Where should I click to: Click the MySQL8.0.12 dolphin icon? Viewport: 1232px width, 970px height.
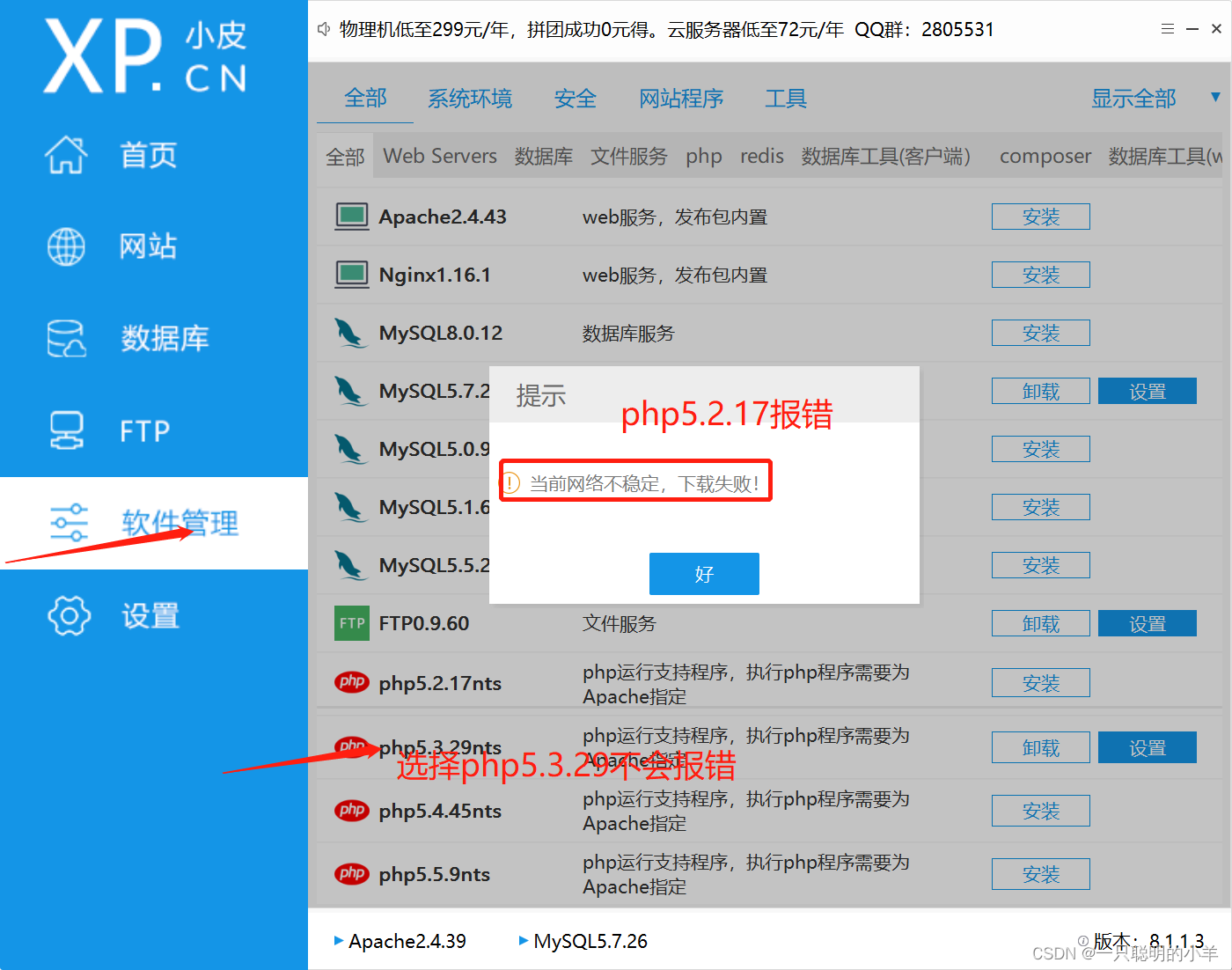(x=350, y=334)
